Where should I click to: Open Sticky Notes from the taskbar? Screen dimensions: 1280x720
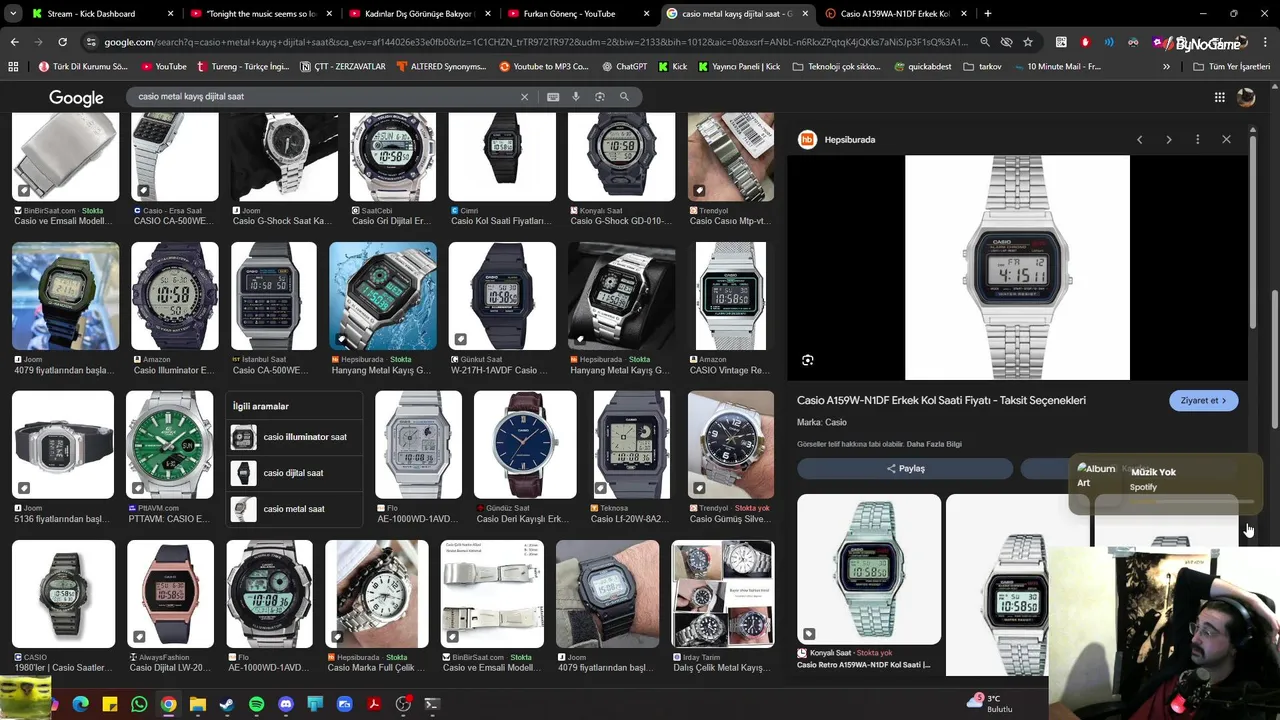coord(110,705)
